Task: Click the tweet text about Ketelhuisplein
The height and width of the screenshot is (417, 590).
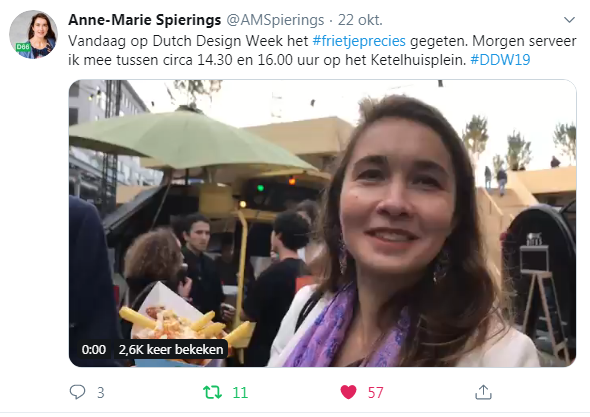Action: (322, 50)
